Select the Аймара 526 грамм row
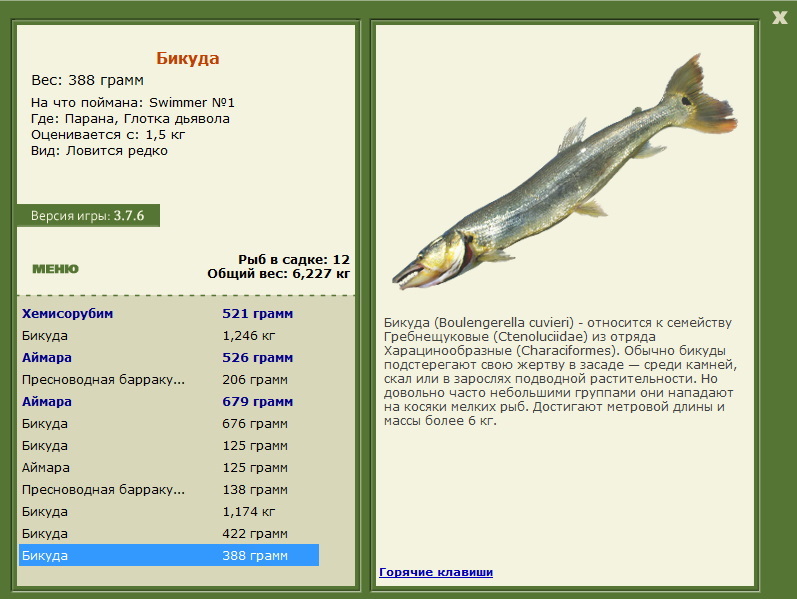 pos(169,357)
